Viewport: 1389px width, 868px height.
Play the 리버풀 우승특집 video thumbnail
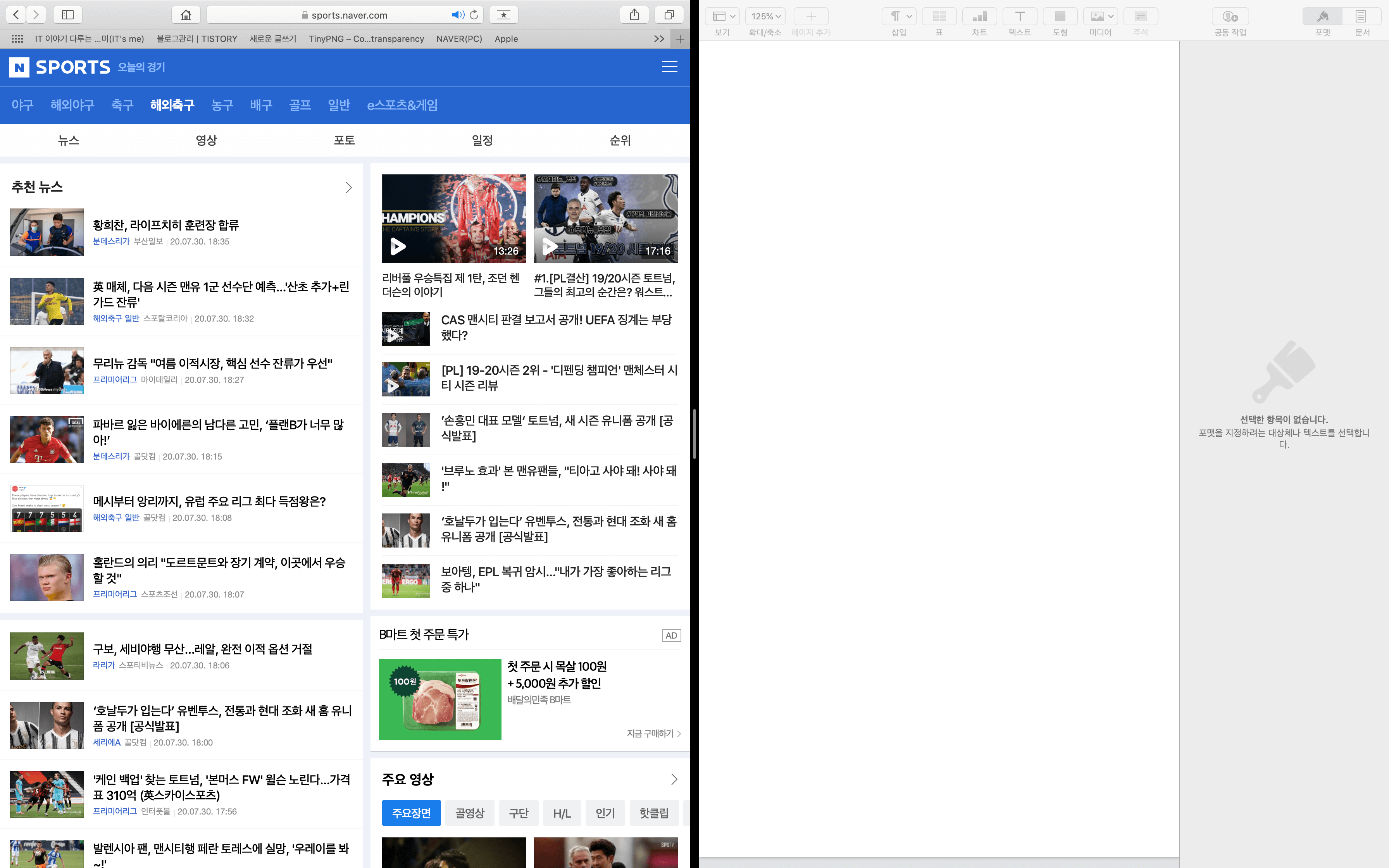453,219
